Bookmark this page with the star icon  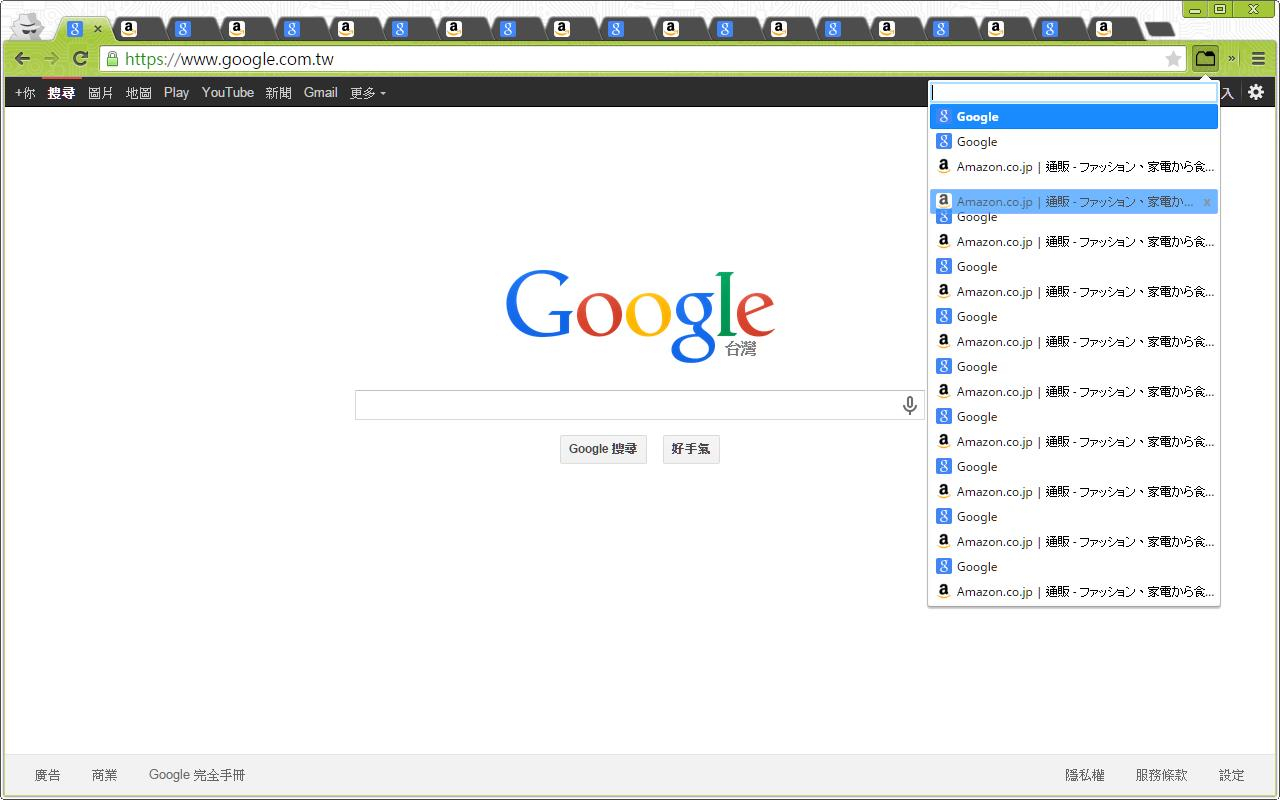pos(1173,59)
